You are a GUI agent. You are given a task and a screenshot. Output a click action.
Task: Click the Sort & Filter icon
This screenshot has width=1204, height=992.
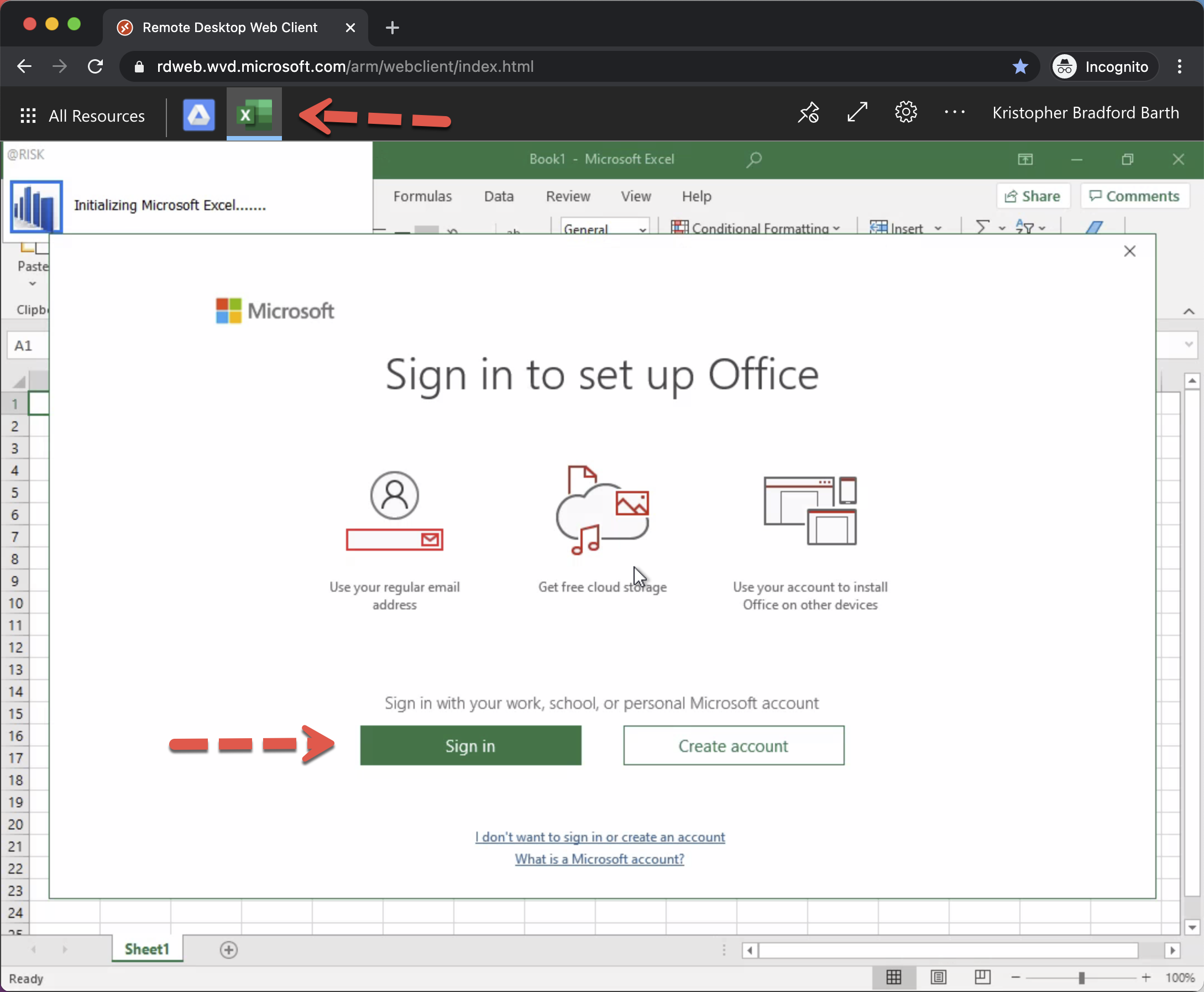[x=1024, y=227]
